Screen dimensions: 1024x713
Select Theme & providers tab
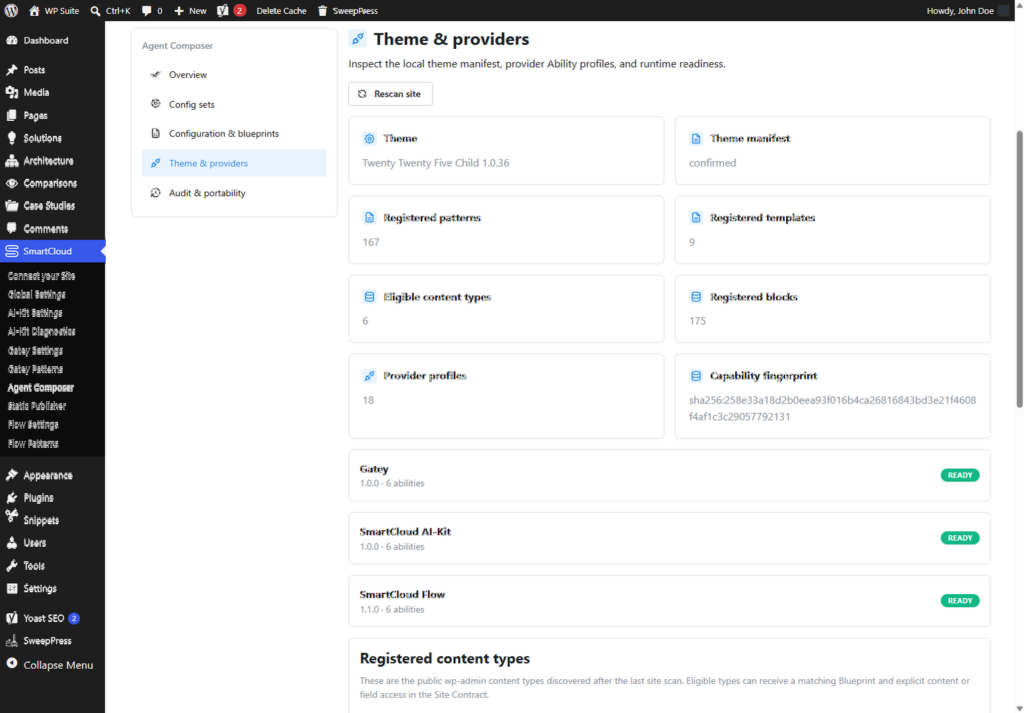click(x=234, y=163)
